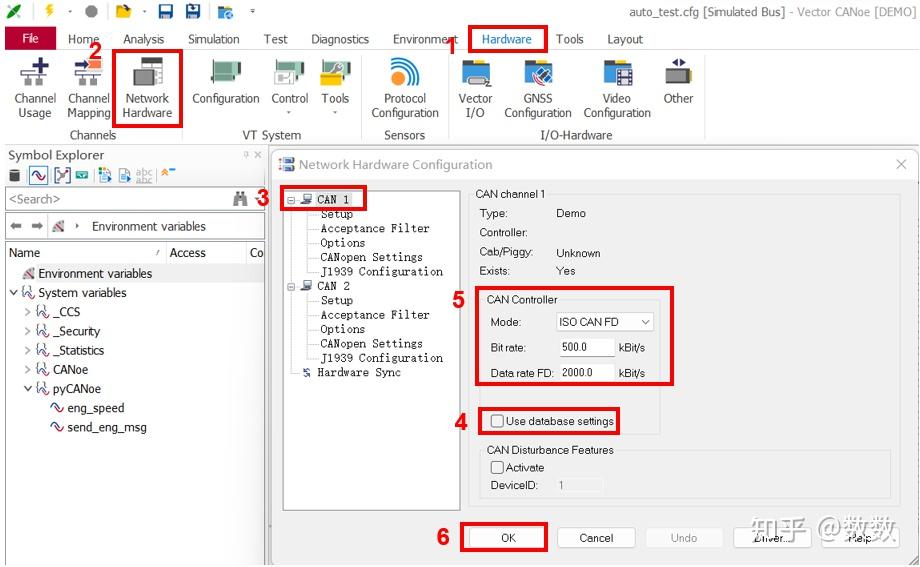Open GNSS Configuration
920x567 pixels.
pyautogui.click(x=537, y=89)
